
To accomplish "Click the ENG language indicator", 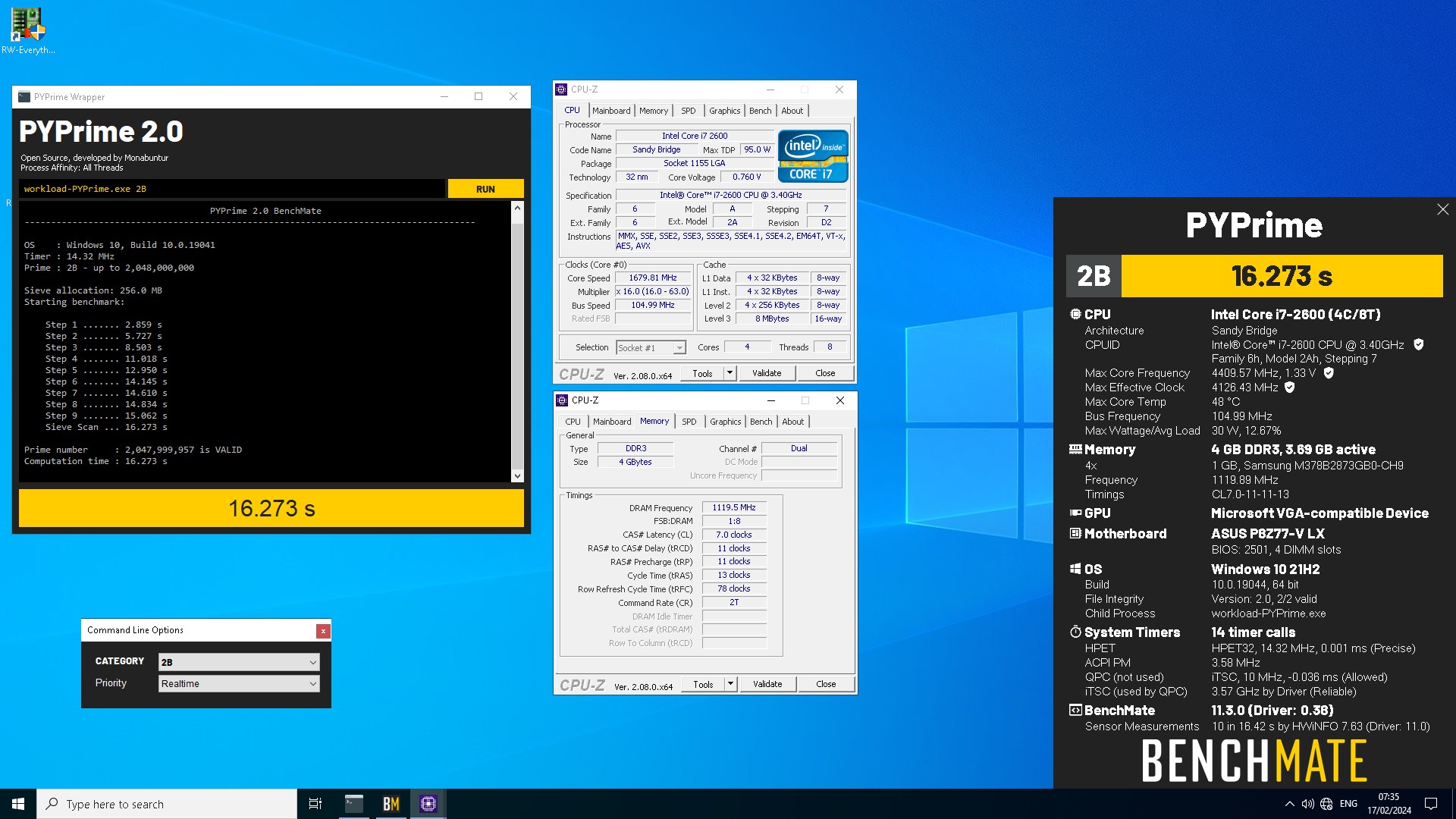I will point(1348,804).
